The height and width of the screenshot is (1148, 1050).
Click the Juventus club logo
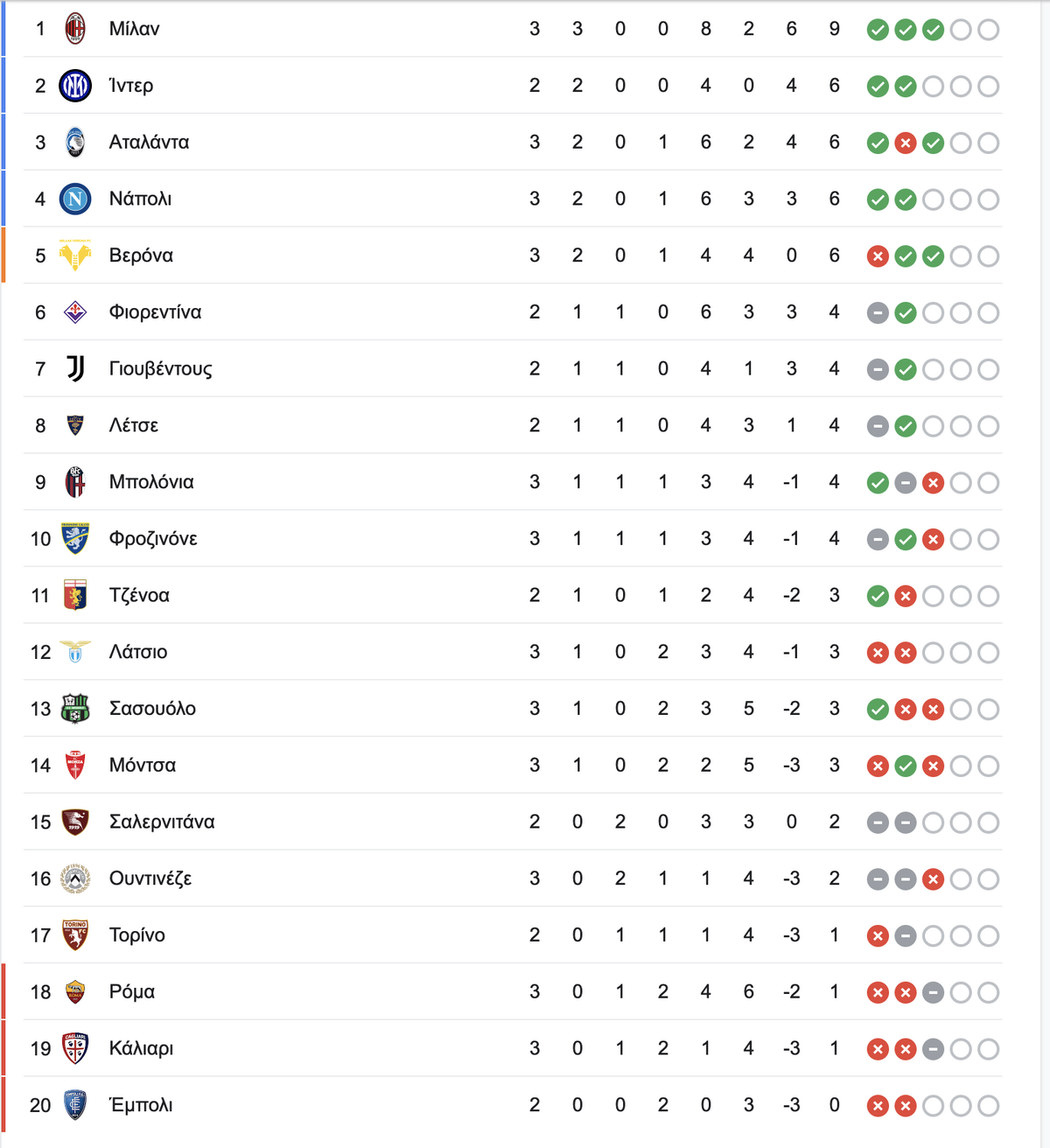pos(75,368)
